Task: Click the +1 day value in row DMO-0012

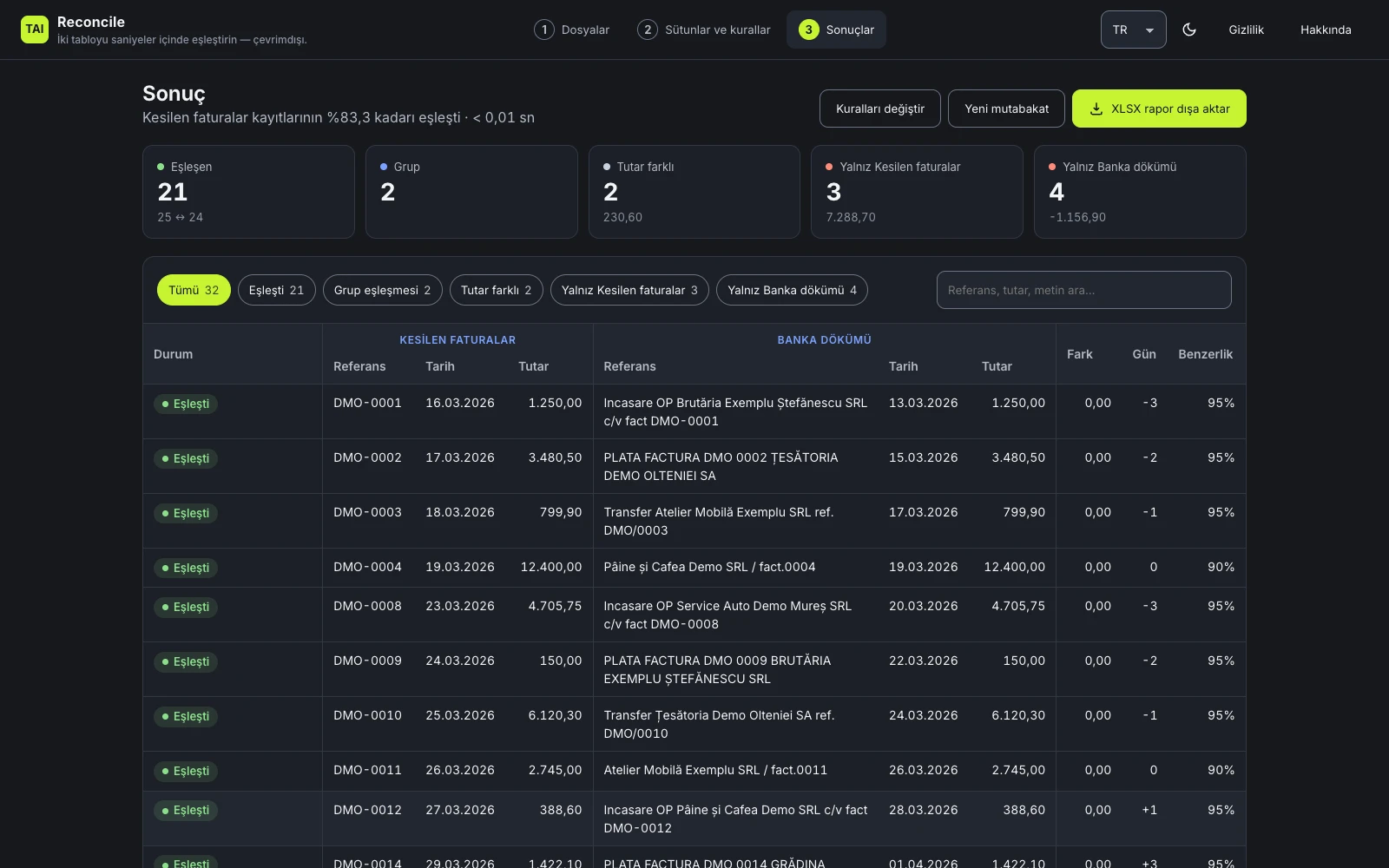Action: 1149,810
